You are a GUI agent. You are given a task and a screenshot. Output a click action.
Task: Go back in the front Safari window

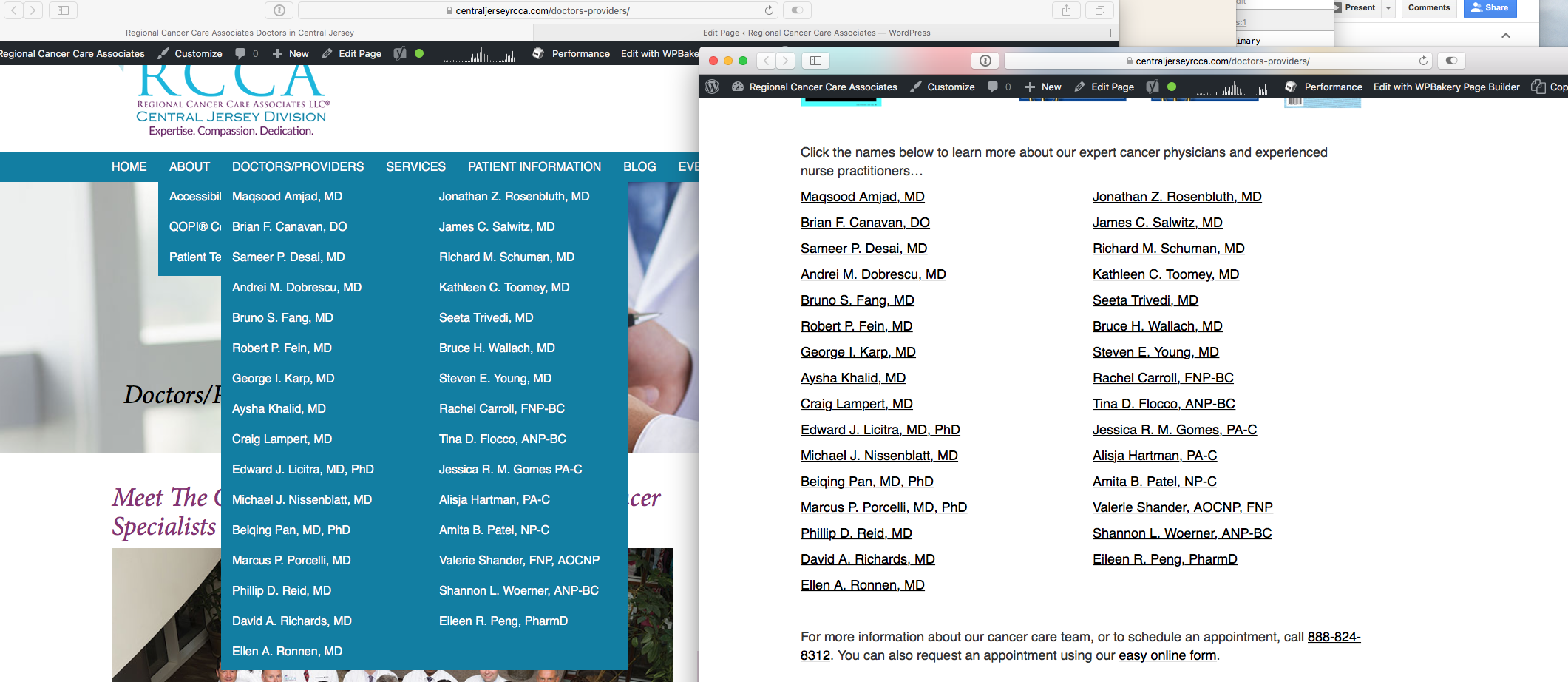(x=767, y=61)
